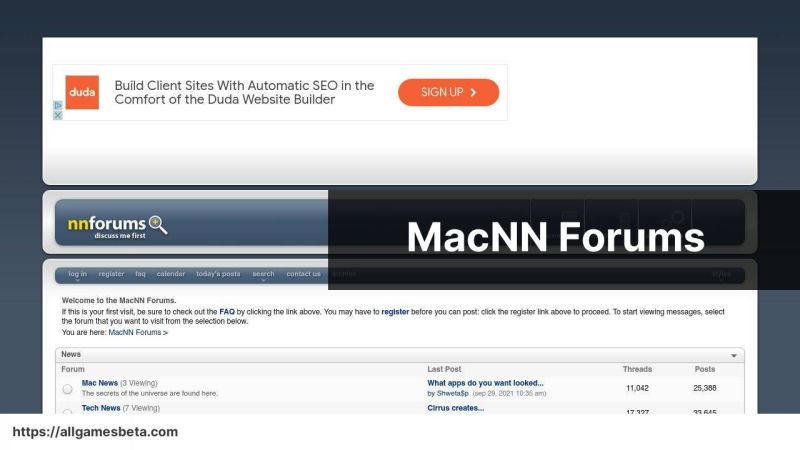Open today's posts in nav bar
This screenshot has height=450, width=800.
click(x=218, y=274)
